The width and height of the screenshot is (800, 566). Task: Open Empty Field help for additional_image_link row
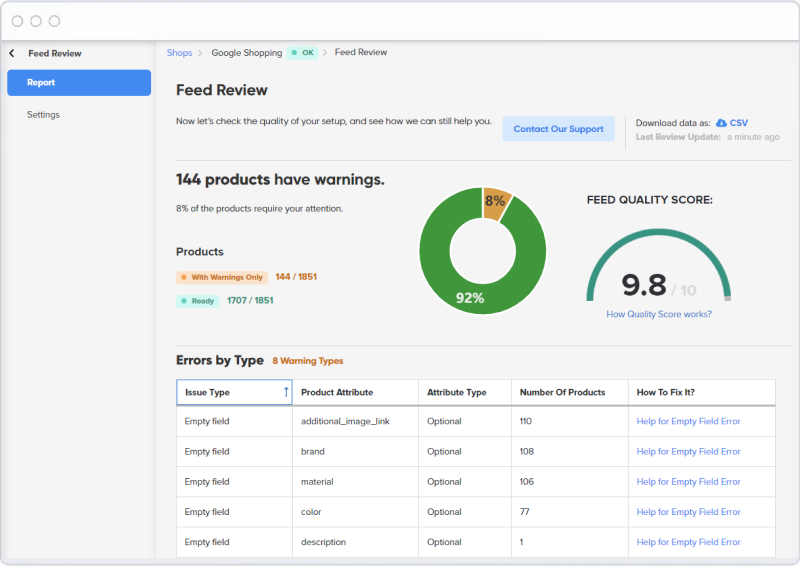[x=688, y=421]
